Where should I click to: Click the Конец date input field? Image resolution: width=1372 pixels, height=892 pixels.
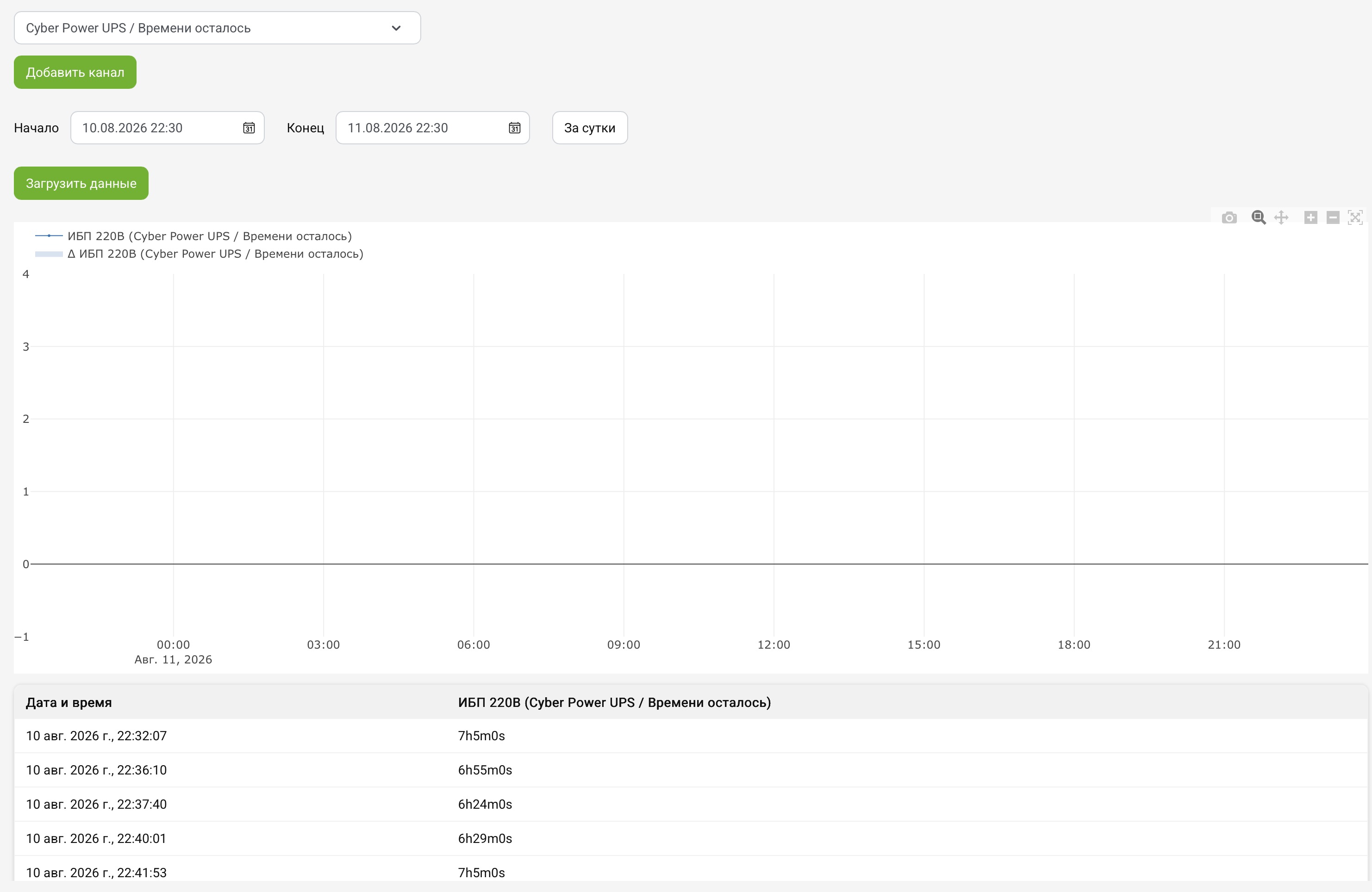click(x=432, y=128)
